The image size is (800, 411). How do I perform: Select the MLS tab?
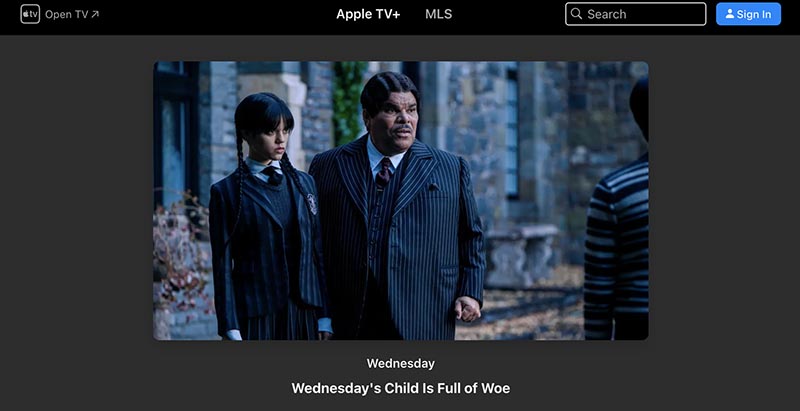438,14
